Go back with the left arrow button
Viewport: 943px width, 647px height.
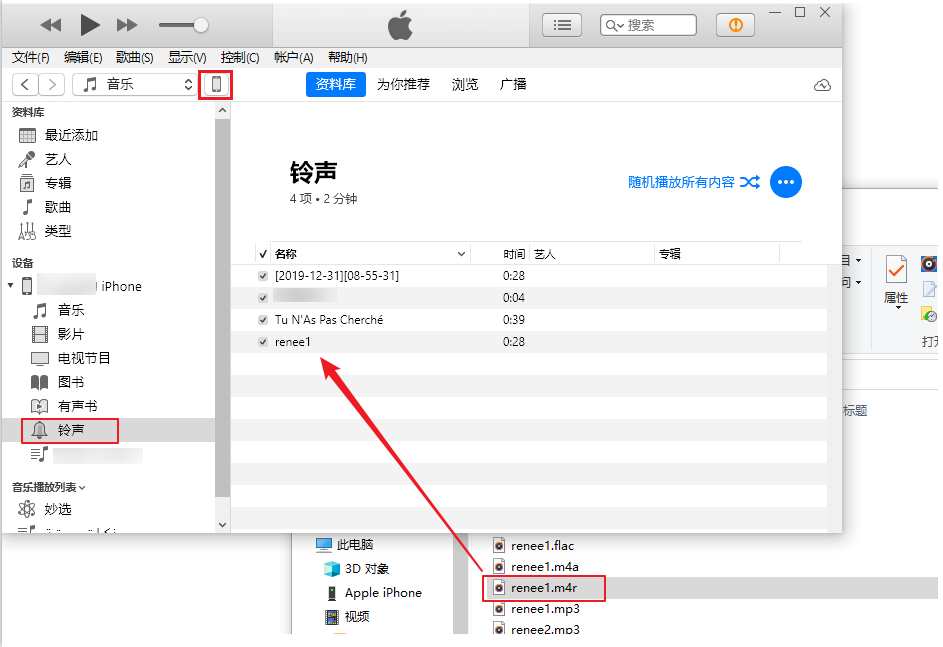[x=25, y=85]
